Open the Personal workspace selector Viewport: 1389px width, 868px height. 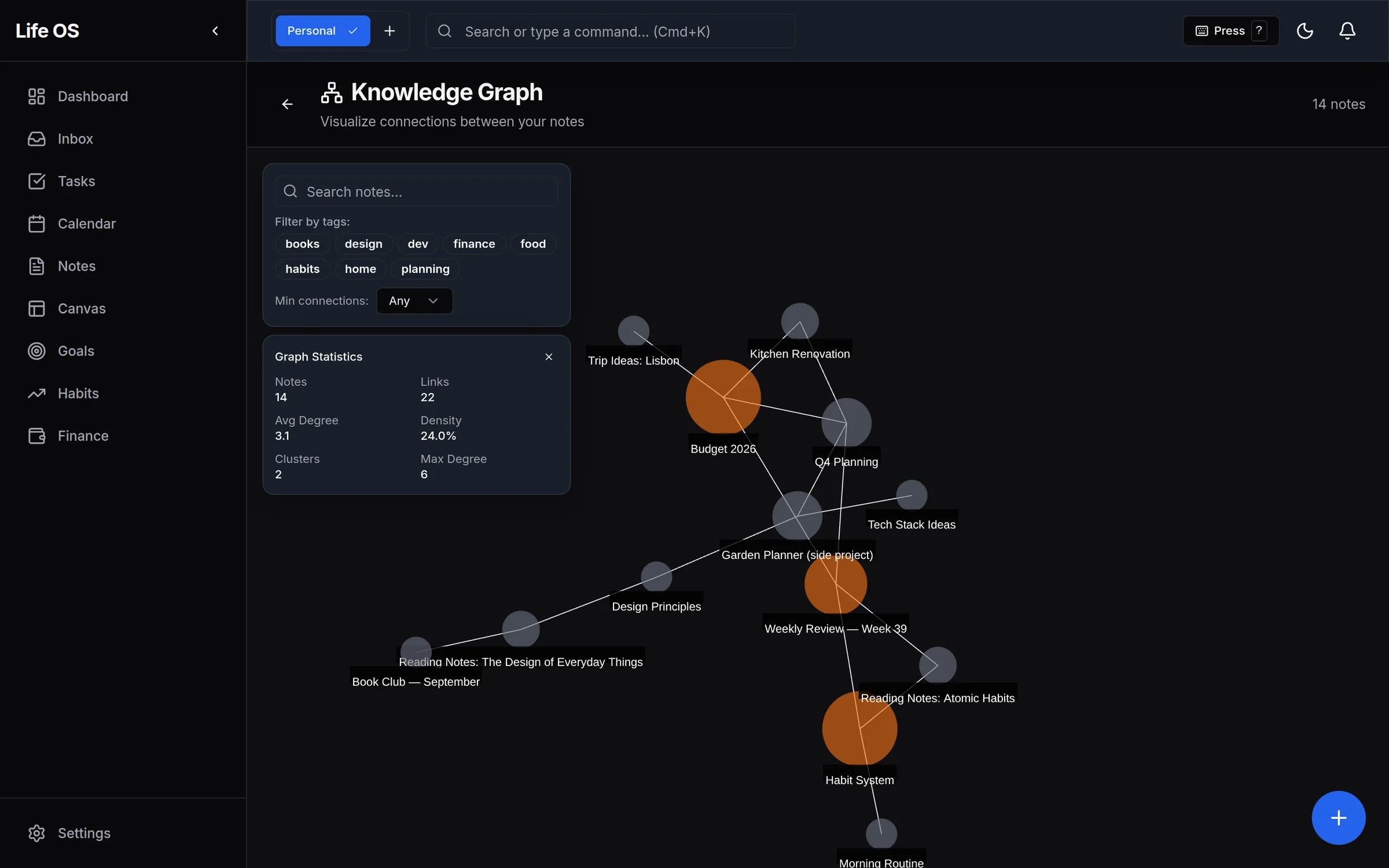323,31
